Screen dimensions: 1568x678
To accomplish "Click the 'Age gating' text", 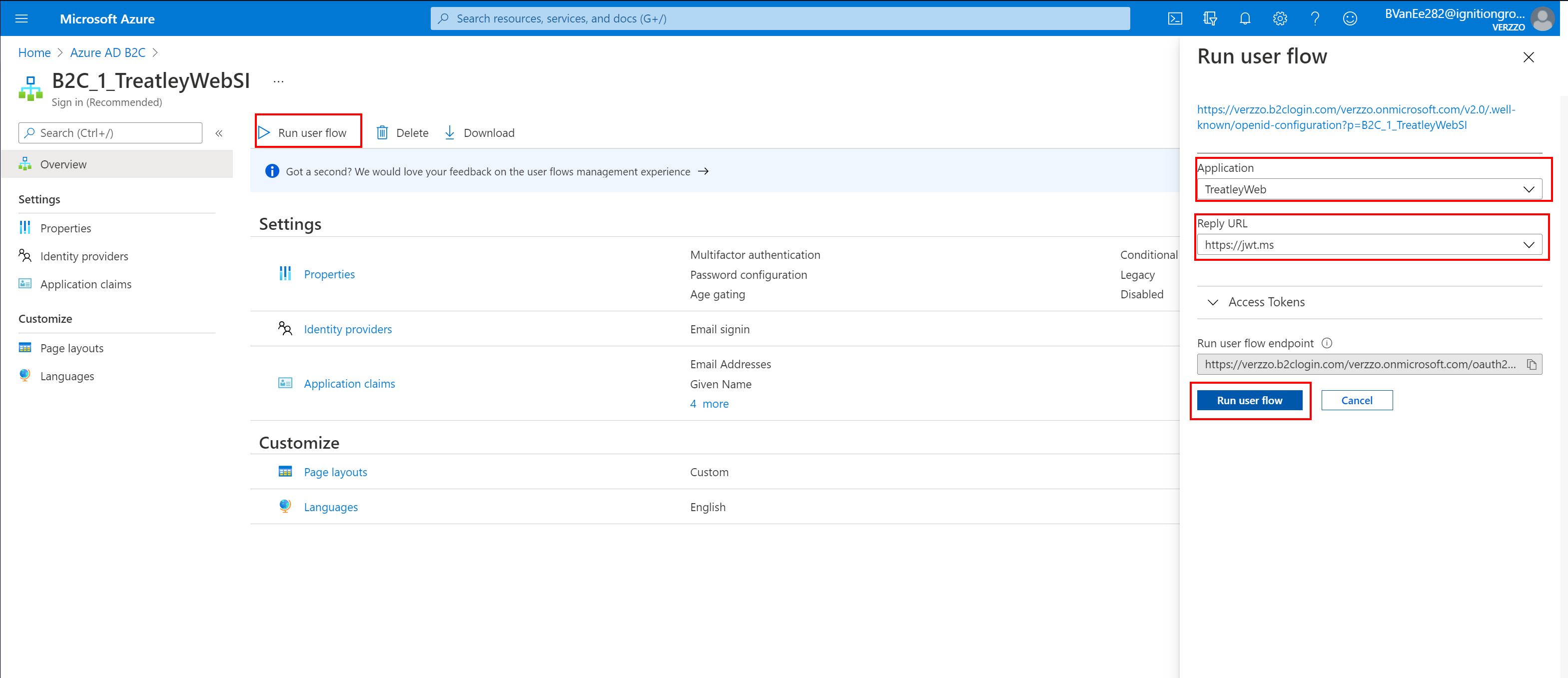I will click(x=717, y=295).
